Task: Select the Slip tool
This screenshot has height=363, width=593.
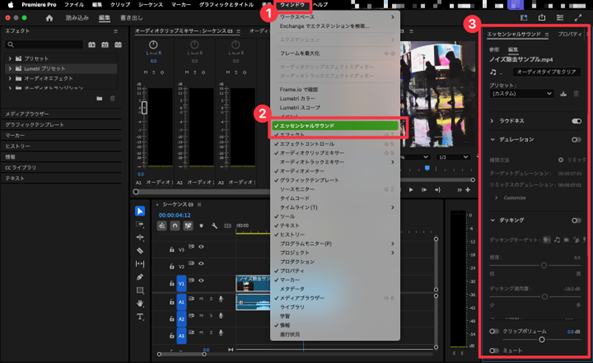Action: [x=140, y=264]
